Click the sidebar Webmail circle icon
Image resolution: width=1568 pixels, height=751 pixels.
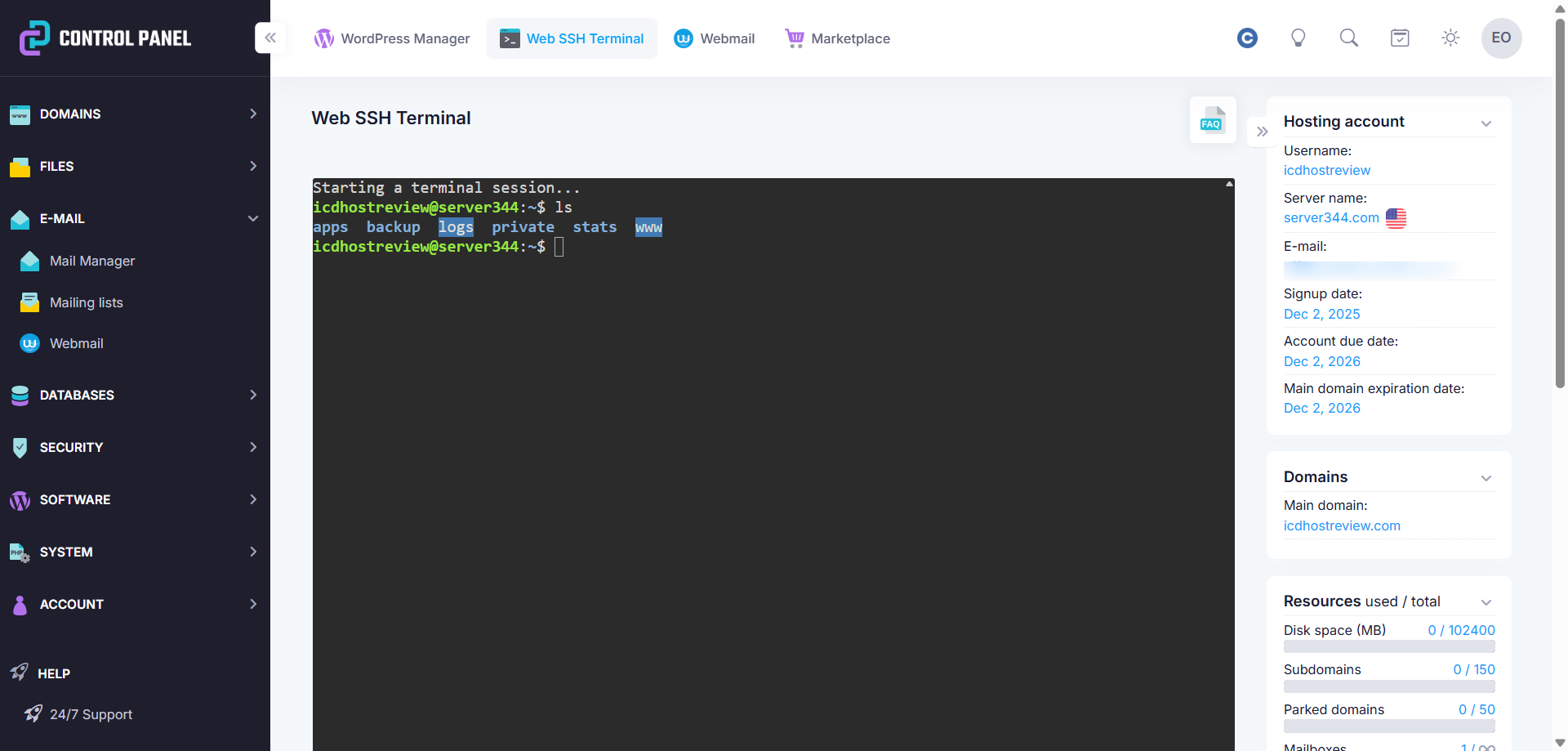(29, 343)
